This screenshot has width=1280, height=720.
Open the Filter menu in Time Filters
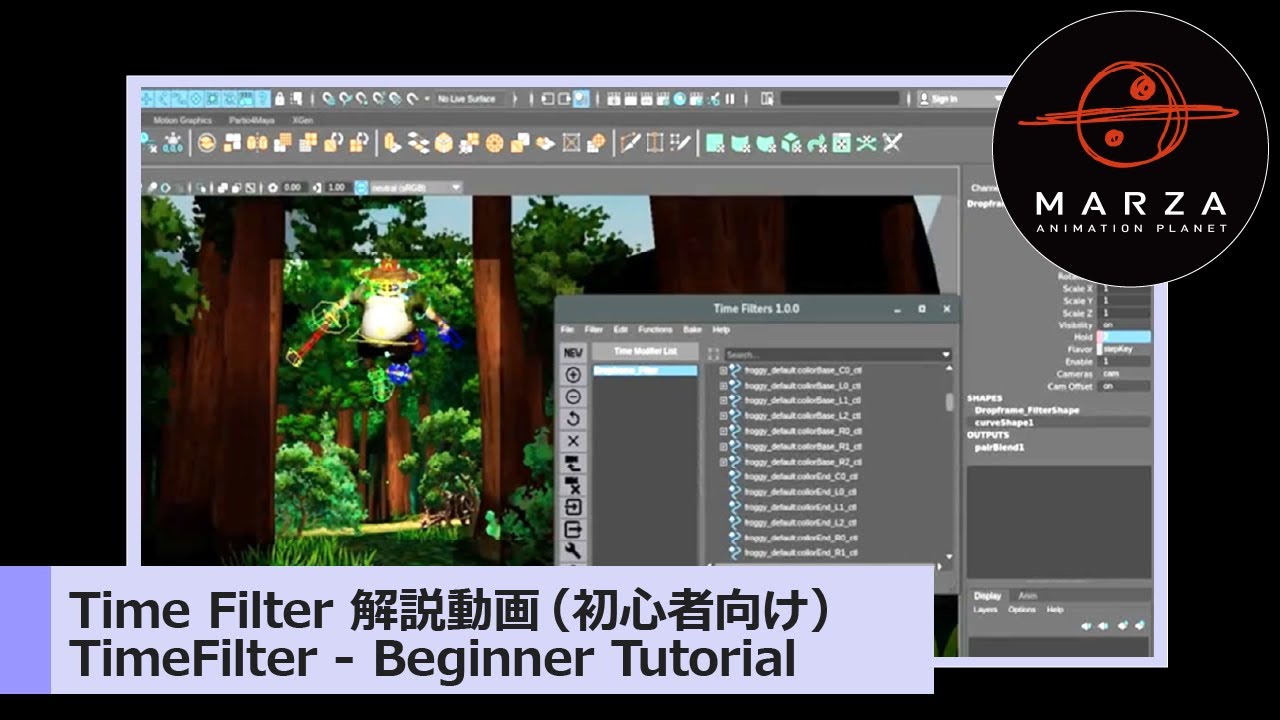point(594,329)
